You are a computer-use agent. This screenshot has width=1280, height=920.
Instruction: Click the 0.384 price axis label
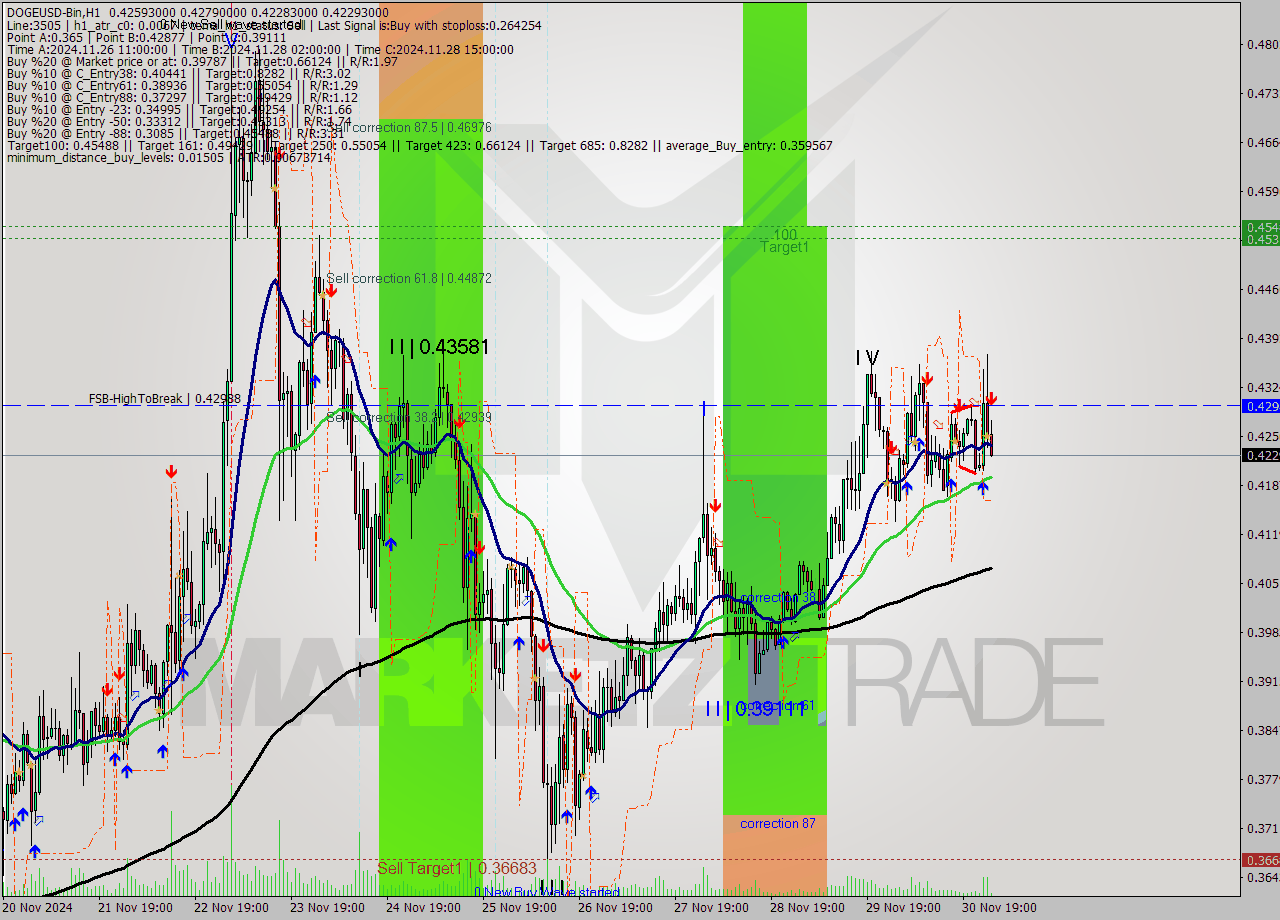point(1261,730)
